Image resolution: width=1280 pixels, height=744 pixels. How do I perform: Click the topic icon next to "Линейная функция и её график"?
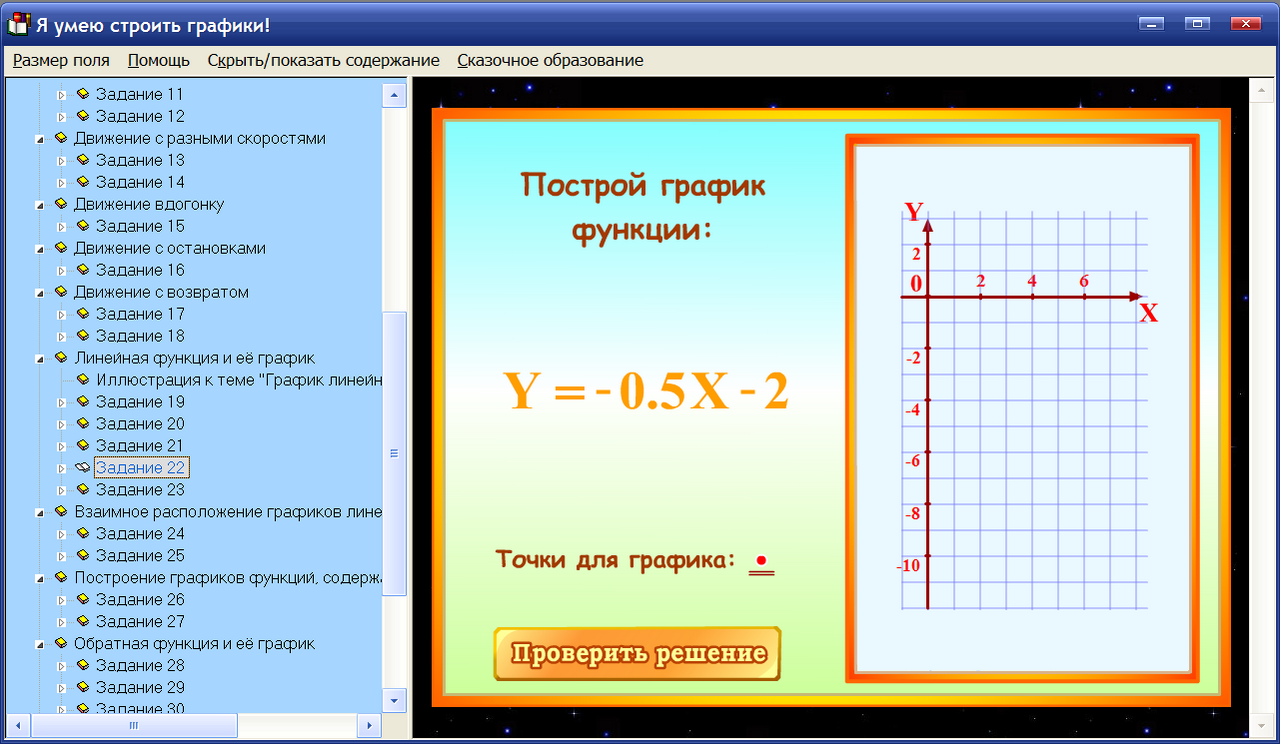pos(60,357)
